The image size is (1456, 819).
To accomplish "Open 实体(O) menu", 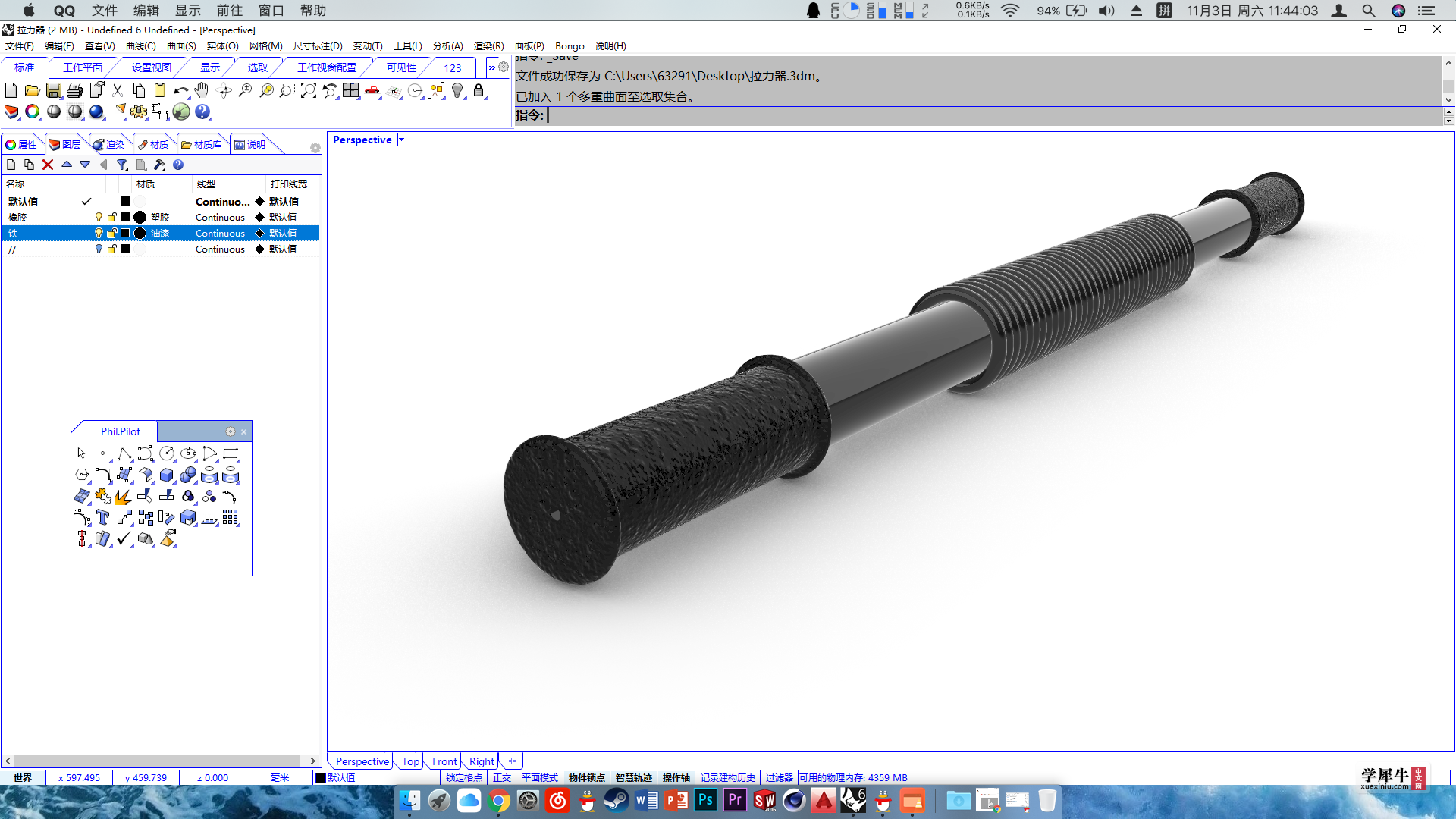I will (222, 46).
